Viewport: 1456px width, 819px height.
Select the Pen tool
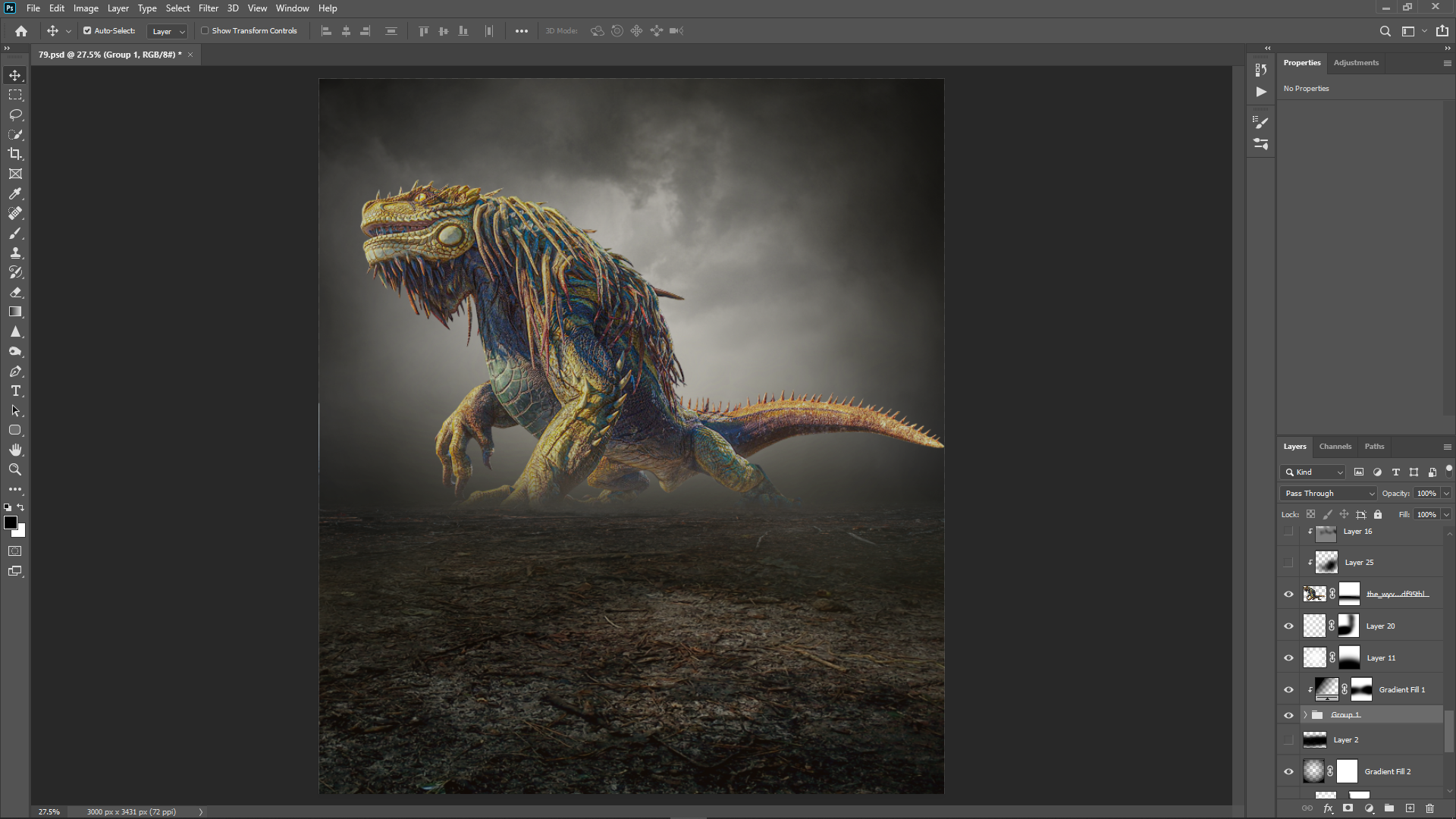pyautogui.click(x=15, y=371)
